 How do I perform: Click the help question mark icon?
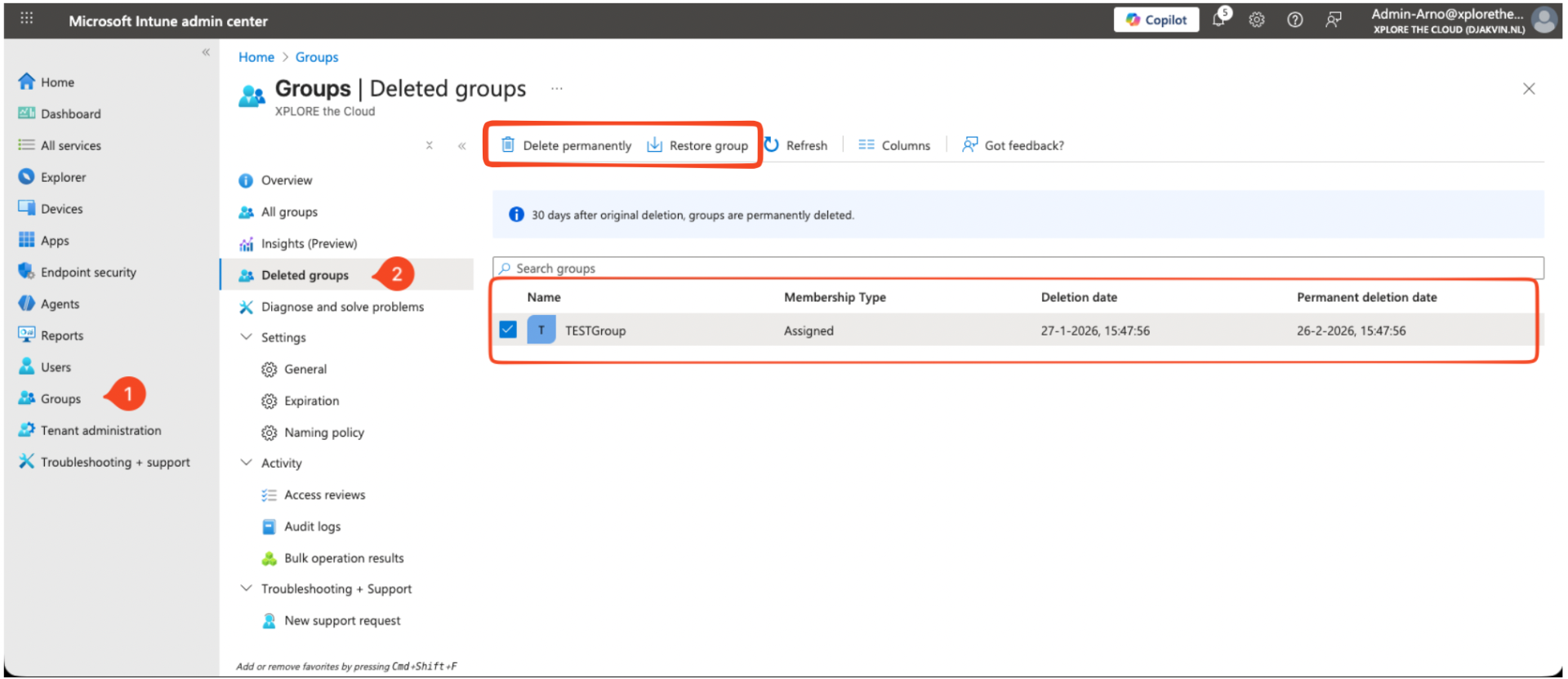point(1295,20)
